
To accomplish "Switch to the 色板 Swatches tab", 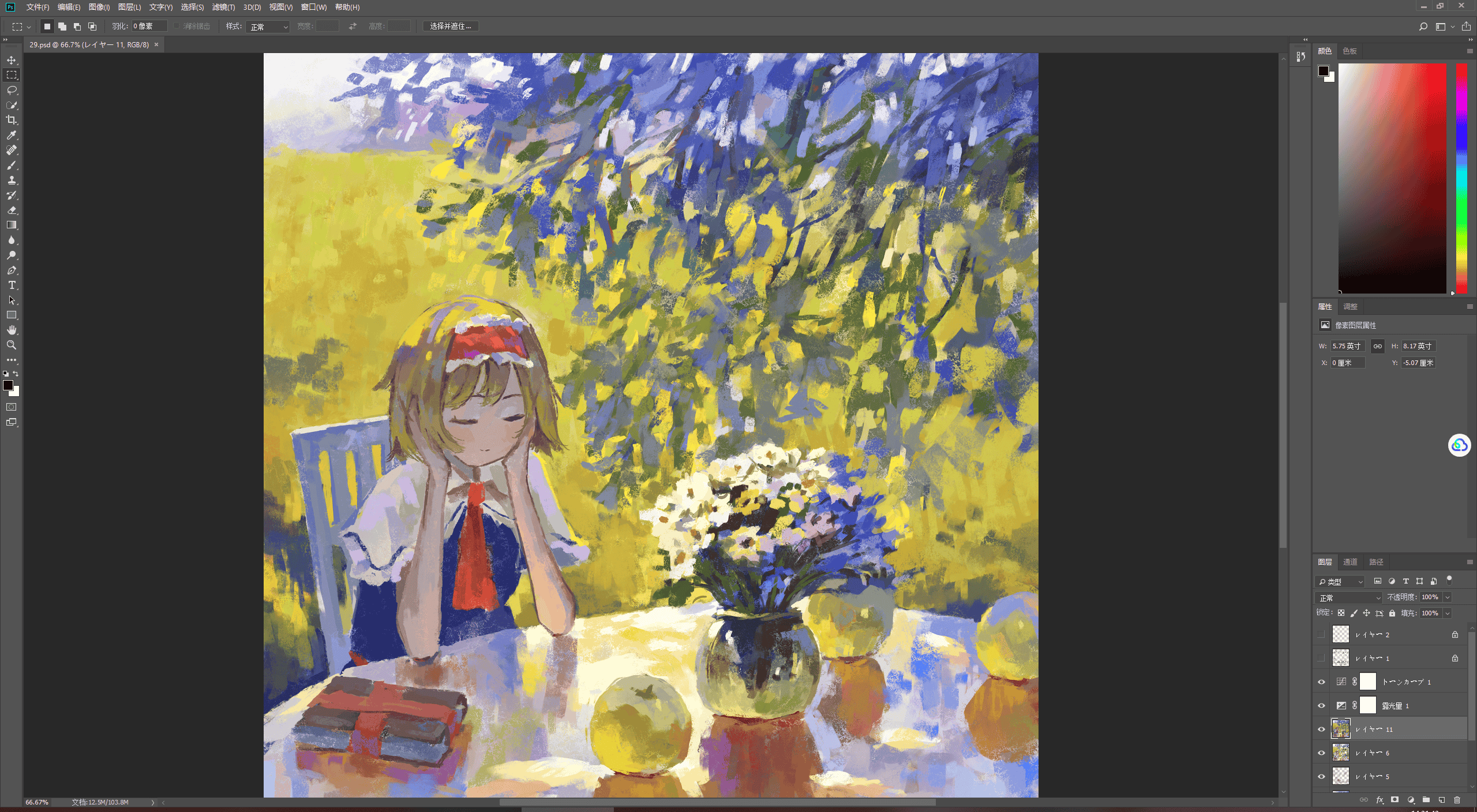I will [1349, 51].
